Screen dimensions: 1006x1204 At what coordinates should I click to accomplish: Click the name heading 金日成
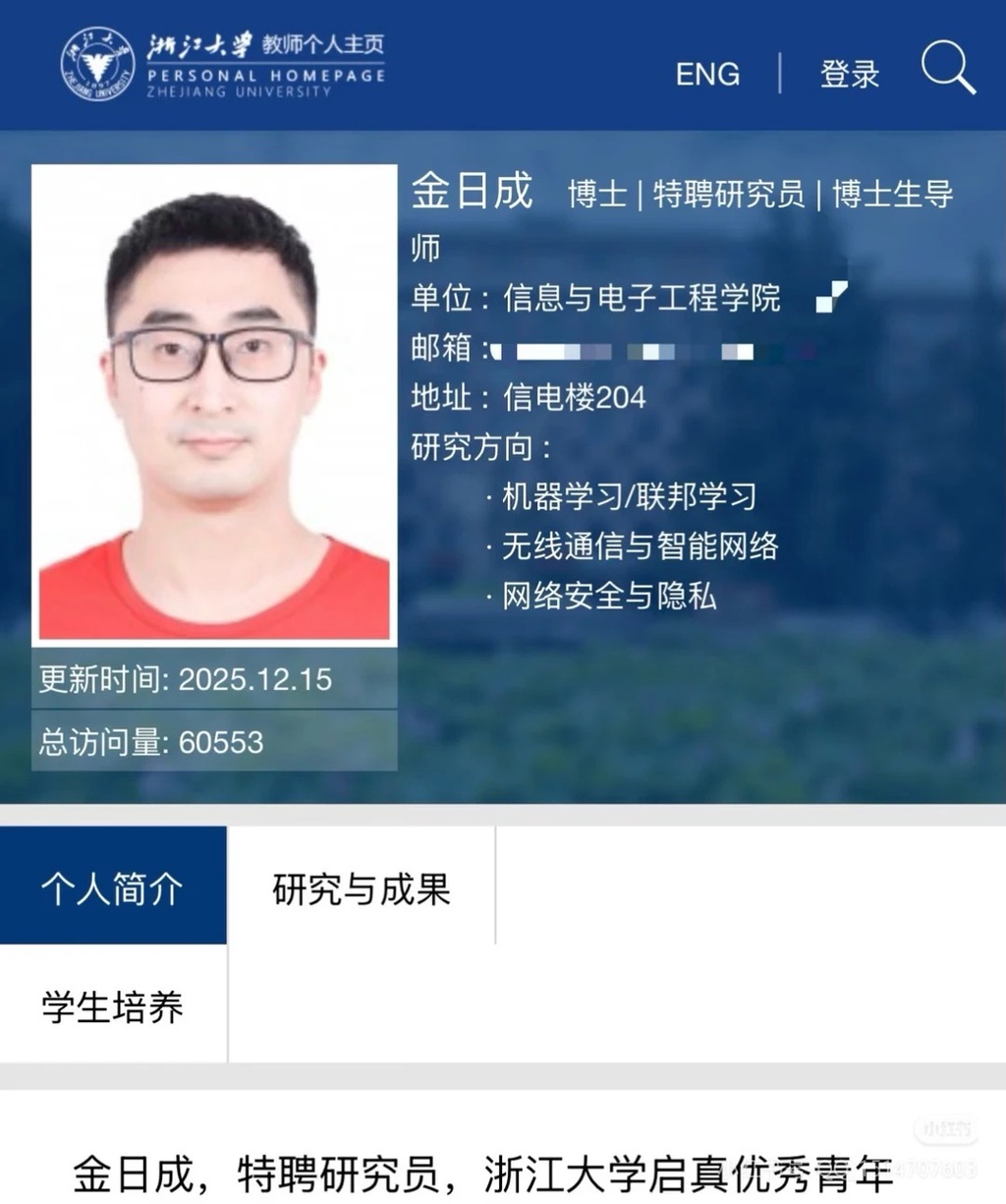[x=472, y=191]
